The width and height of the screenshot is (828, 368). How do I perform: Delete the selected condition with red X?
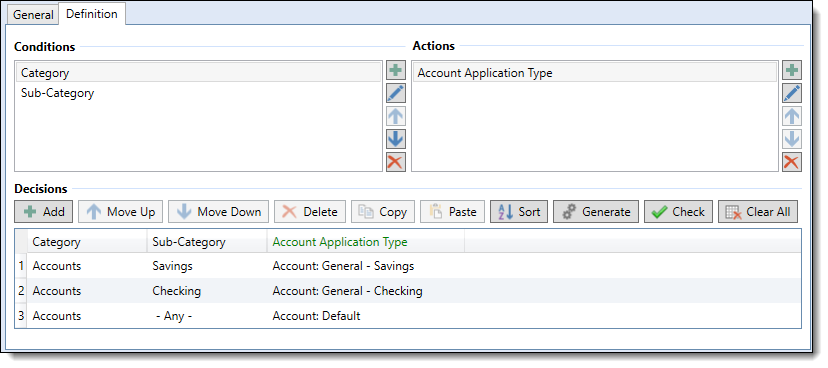(x=396, y=162)
